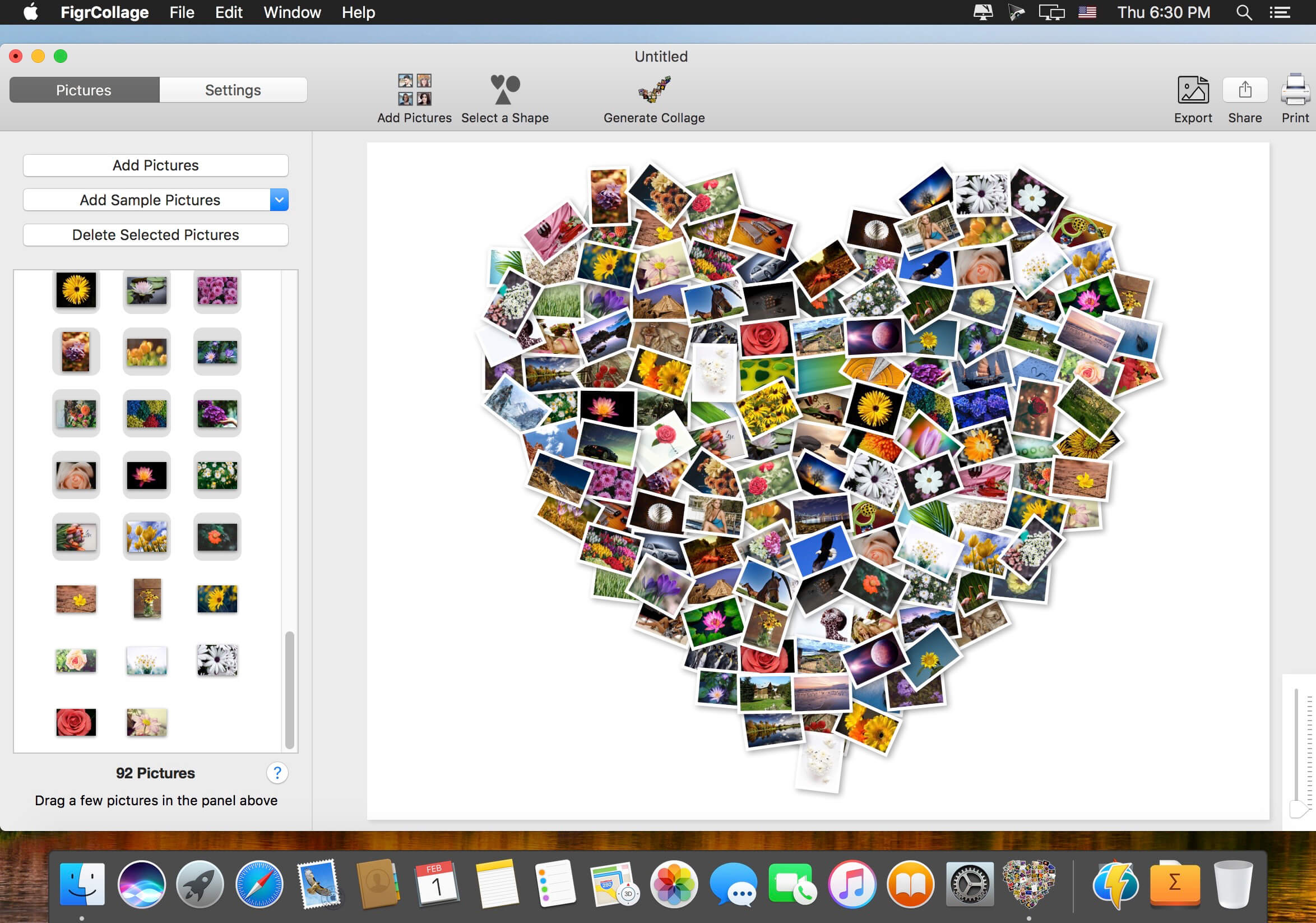Click the Print icon
The image size is (1316, 923).
[1295, 91]
